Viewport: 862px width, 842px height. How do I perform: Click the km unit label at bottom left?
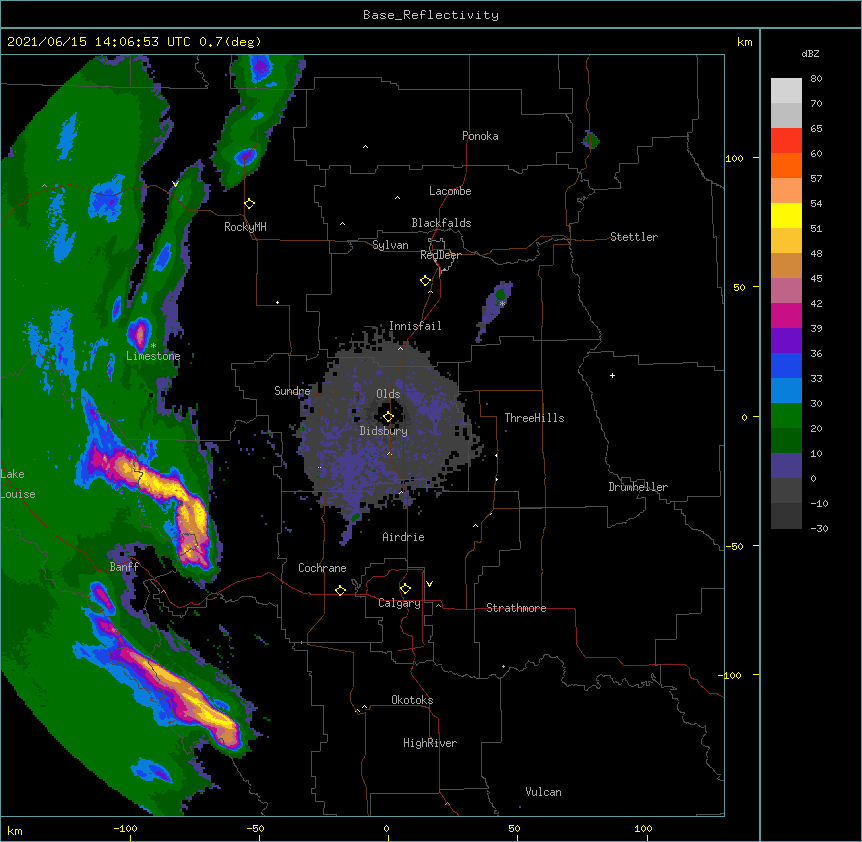(15, 830)
